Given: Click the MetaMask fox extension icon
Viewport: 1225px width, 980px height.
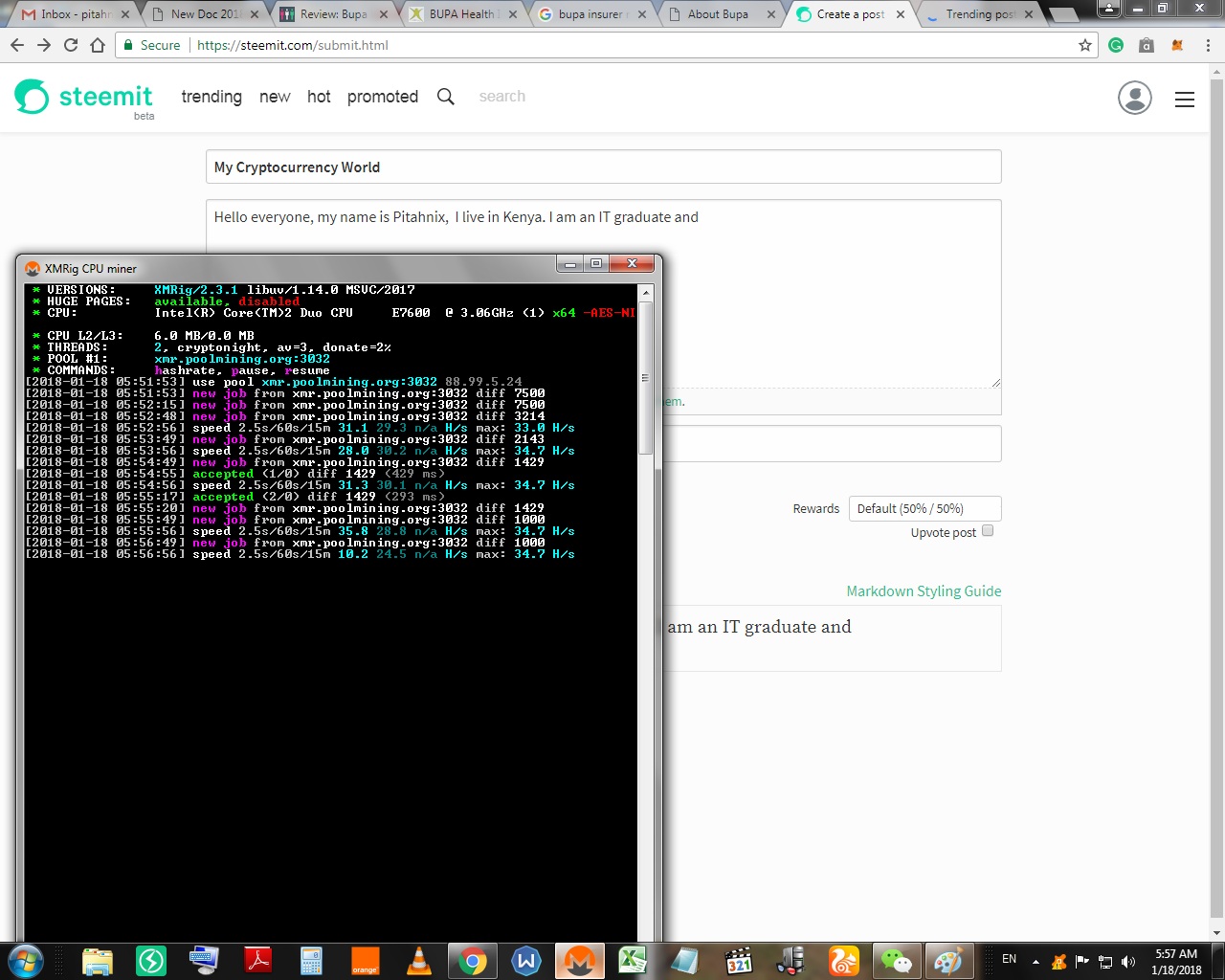Looking at the screenshot, I should click(1177, 45).
